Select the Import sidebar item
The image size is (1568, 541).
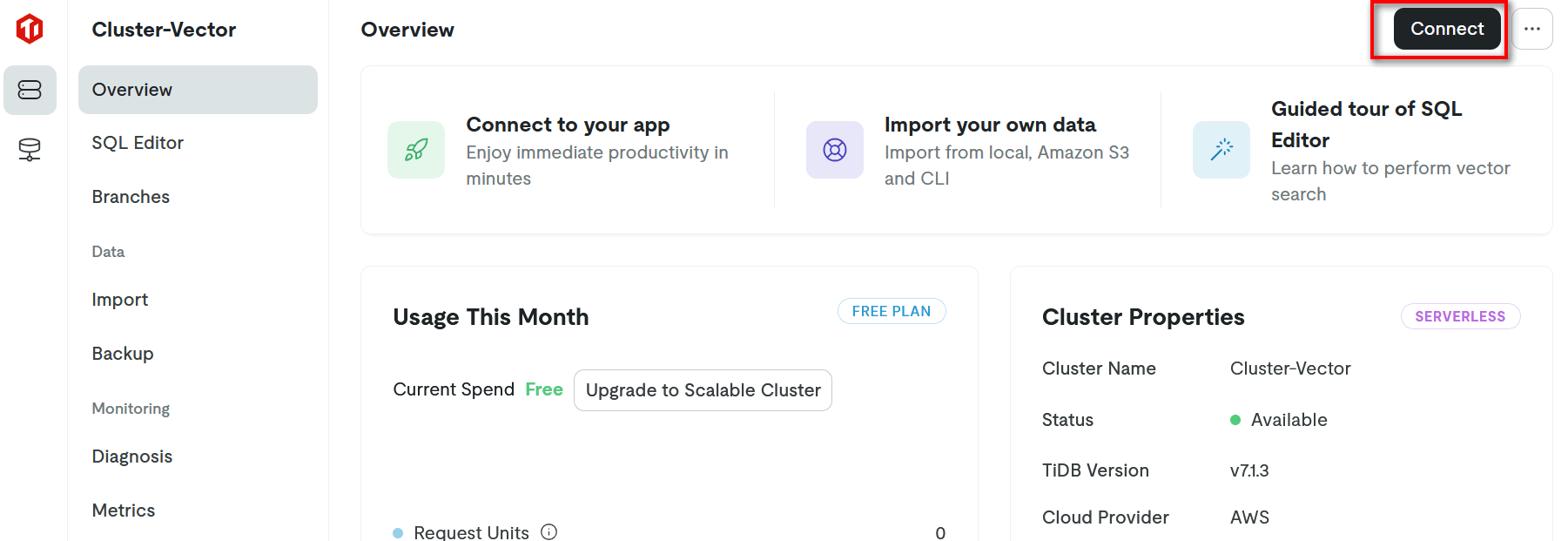pyautogui.click(x=120, y=300)
